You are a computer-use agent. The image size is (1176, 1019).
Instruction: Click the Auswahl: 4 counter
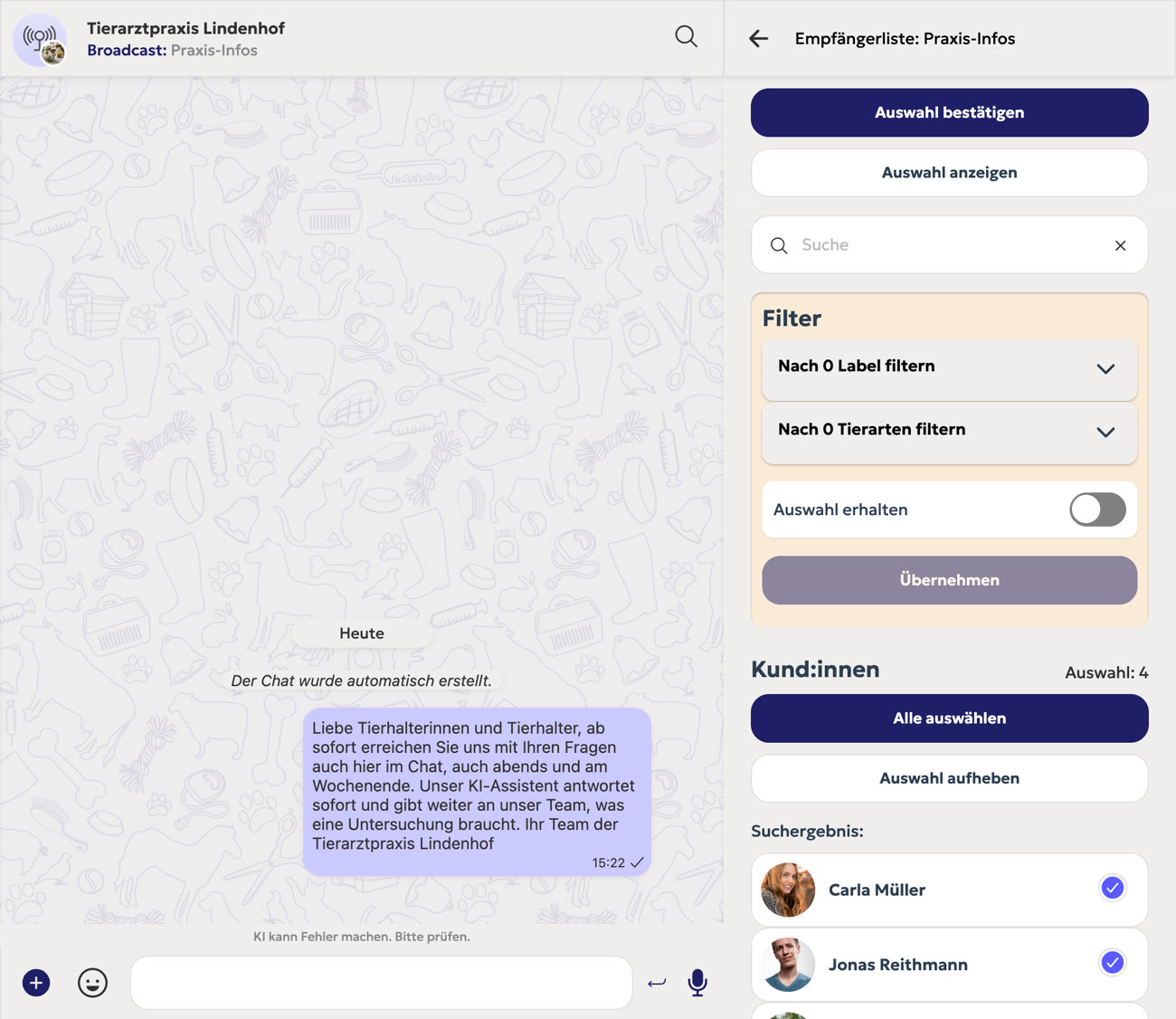pyautogui.click(x=1106, y=672)
